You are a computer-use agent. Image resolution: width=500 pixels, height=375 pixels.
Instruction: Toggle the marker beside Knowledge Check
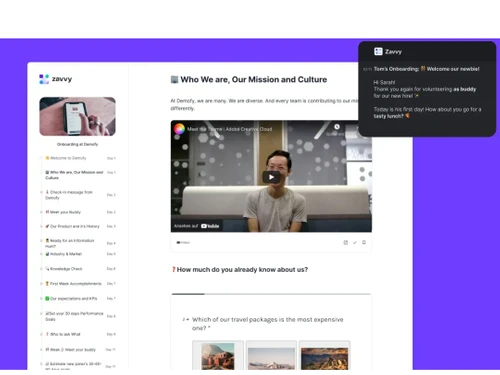pyautogui.click(x=41, y=269)
